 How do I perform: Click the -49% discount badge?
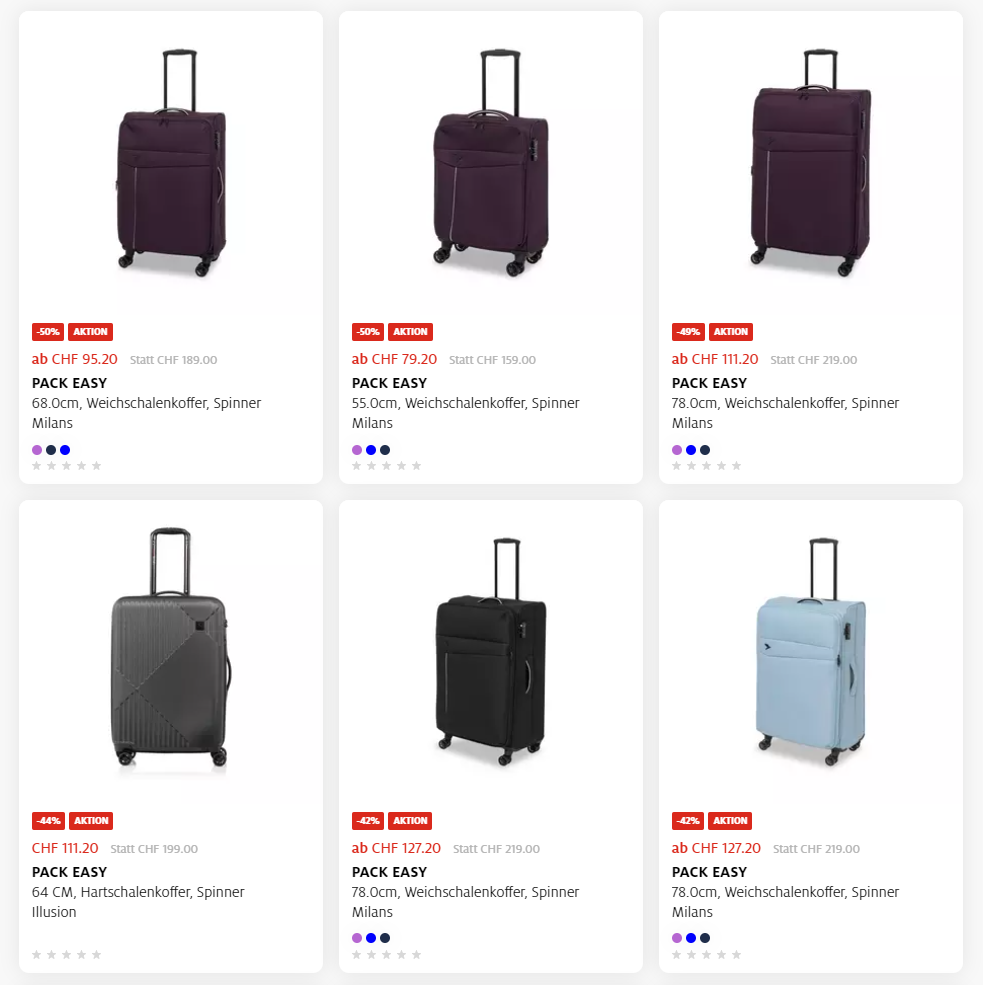pos(688,332)
